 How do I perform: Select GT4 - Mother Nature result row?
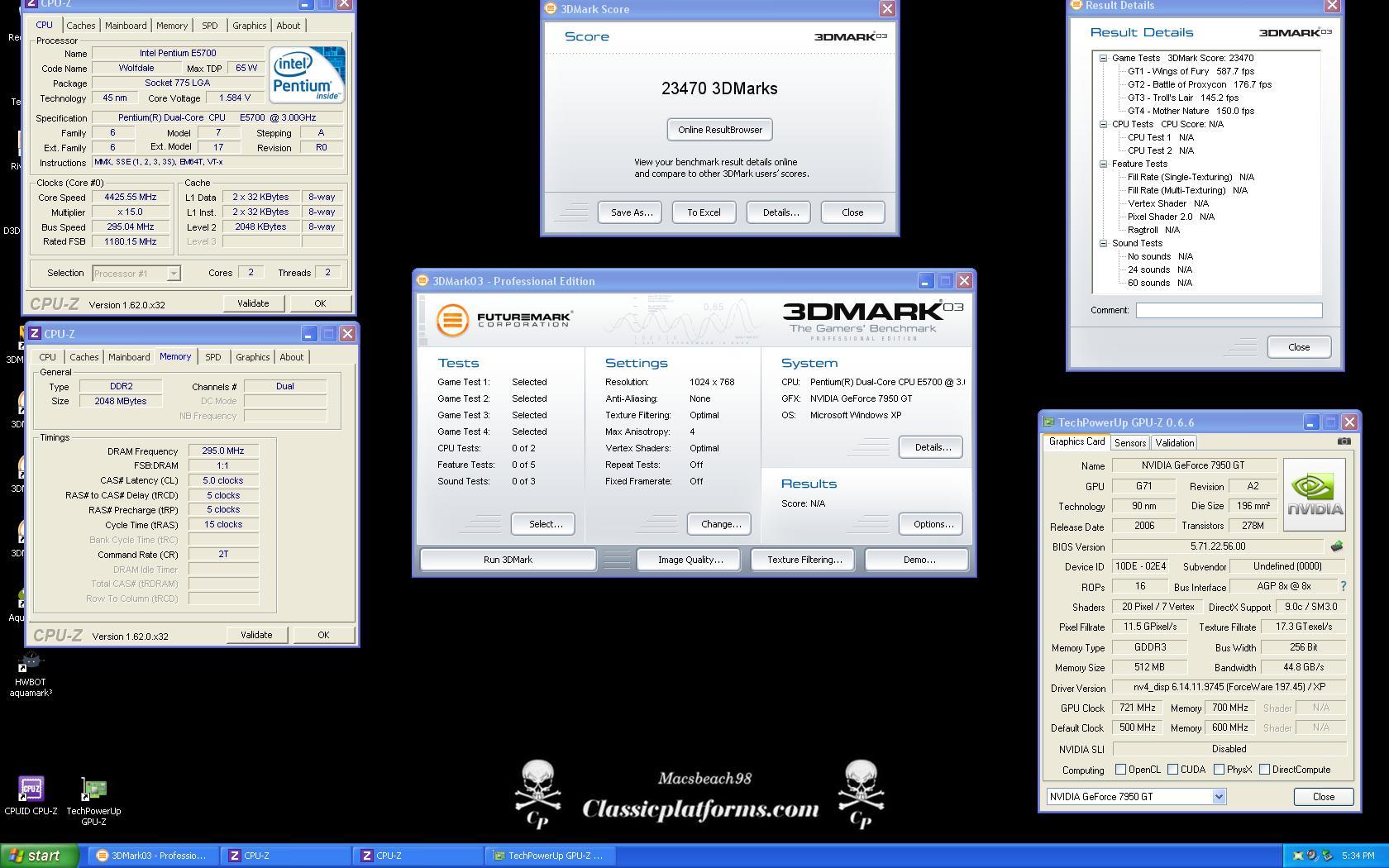1191,111
